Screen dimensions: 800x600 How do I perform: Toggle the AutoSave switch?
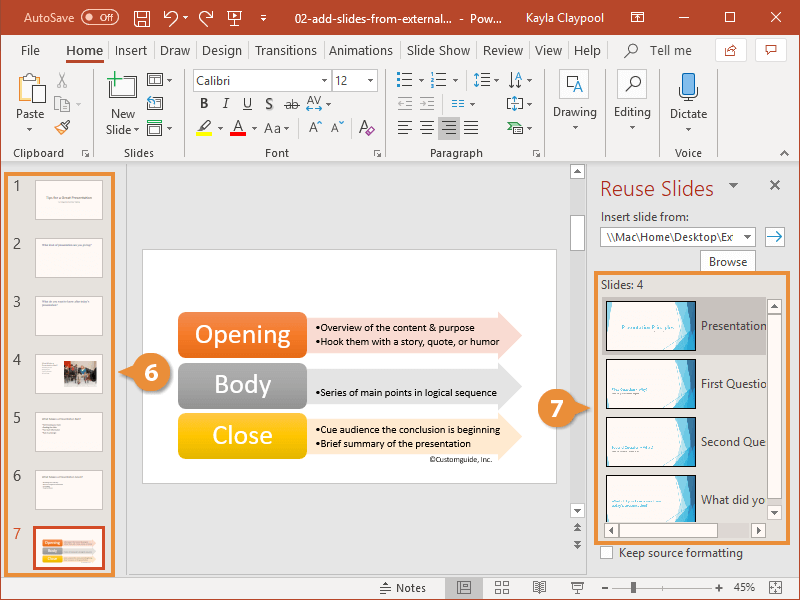point(99,18)
